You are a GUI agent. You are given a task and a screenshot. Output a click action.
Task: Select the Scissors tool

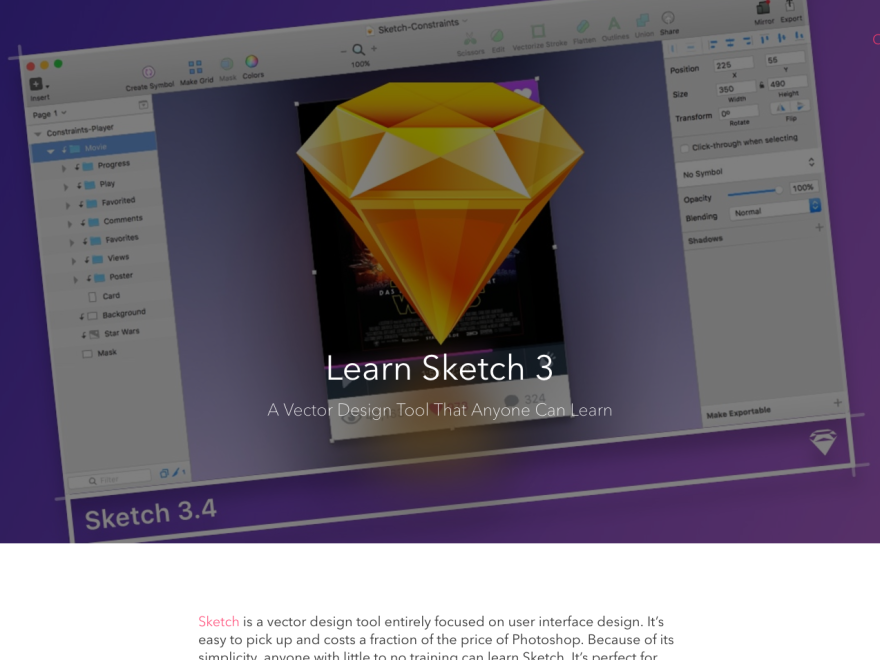[x=470, y=39]
